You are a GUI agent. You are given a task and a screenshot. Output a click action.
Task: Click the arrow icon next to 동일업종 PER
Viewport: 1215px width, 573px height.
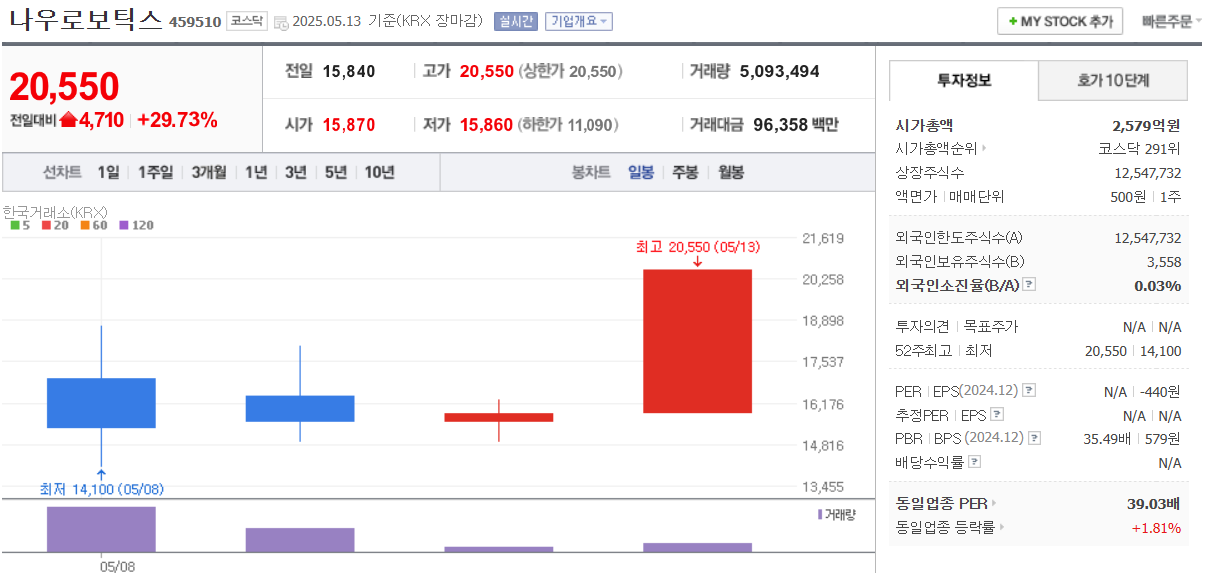994,503
